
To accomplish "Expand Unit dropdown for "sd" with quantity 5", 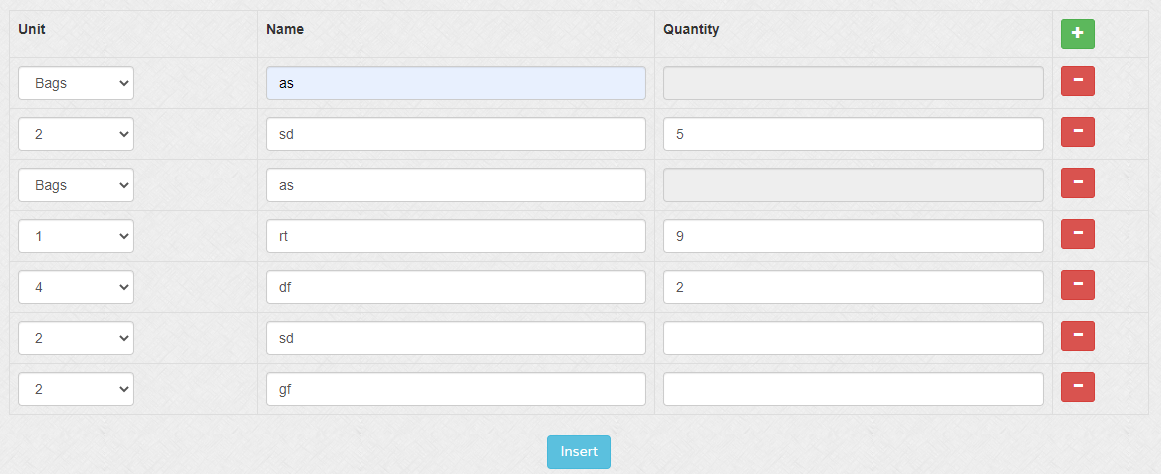I will [76, 134].
